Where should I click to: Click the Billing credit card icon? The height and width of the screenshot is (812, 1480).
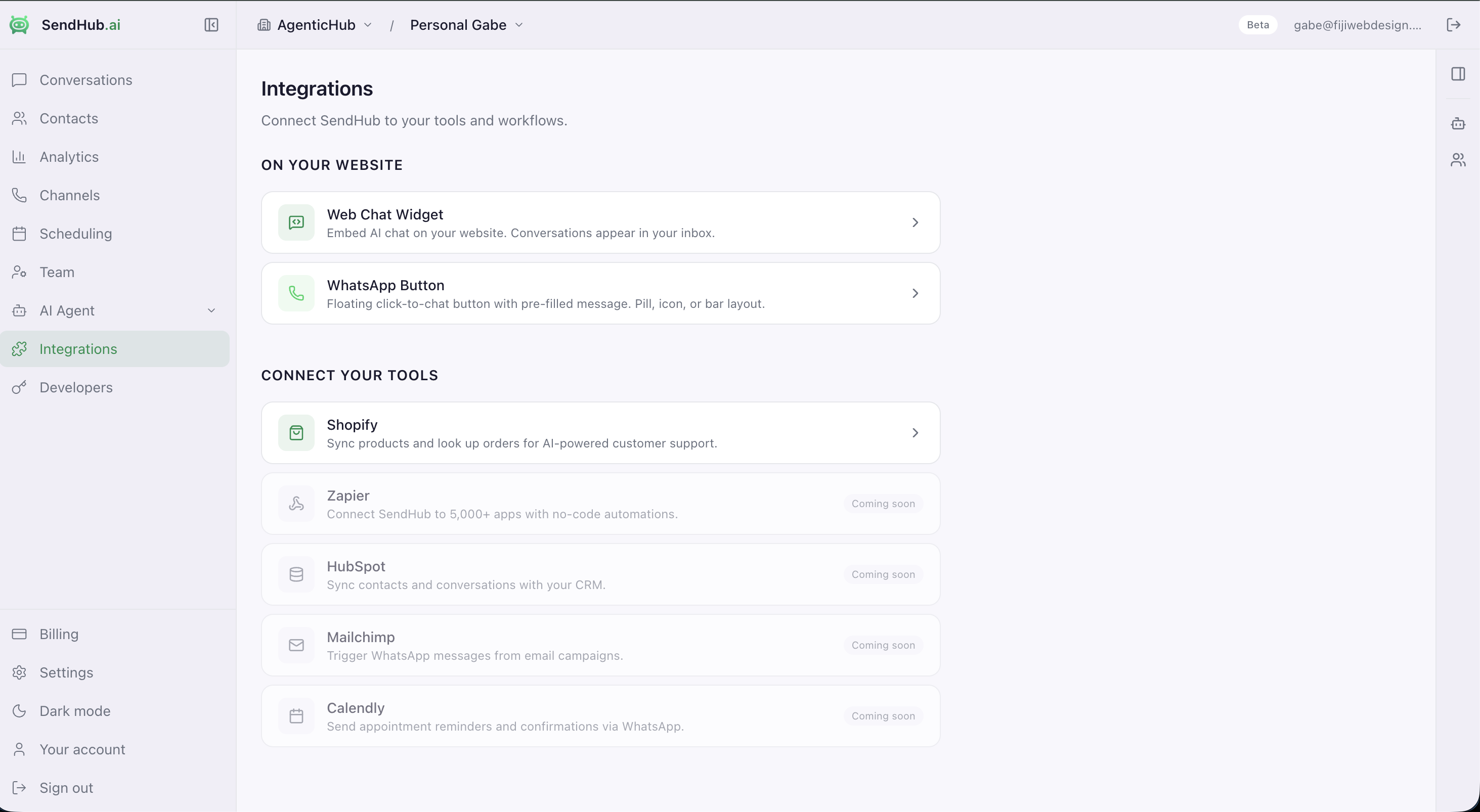[19, 634]
